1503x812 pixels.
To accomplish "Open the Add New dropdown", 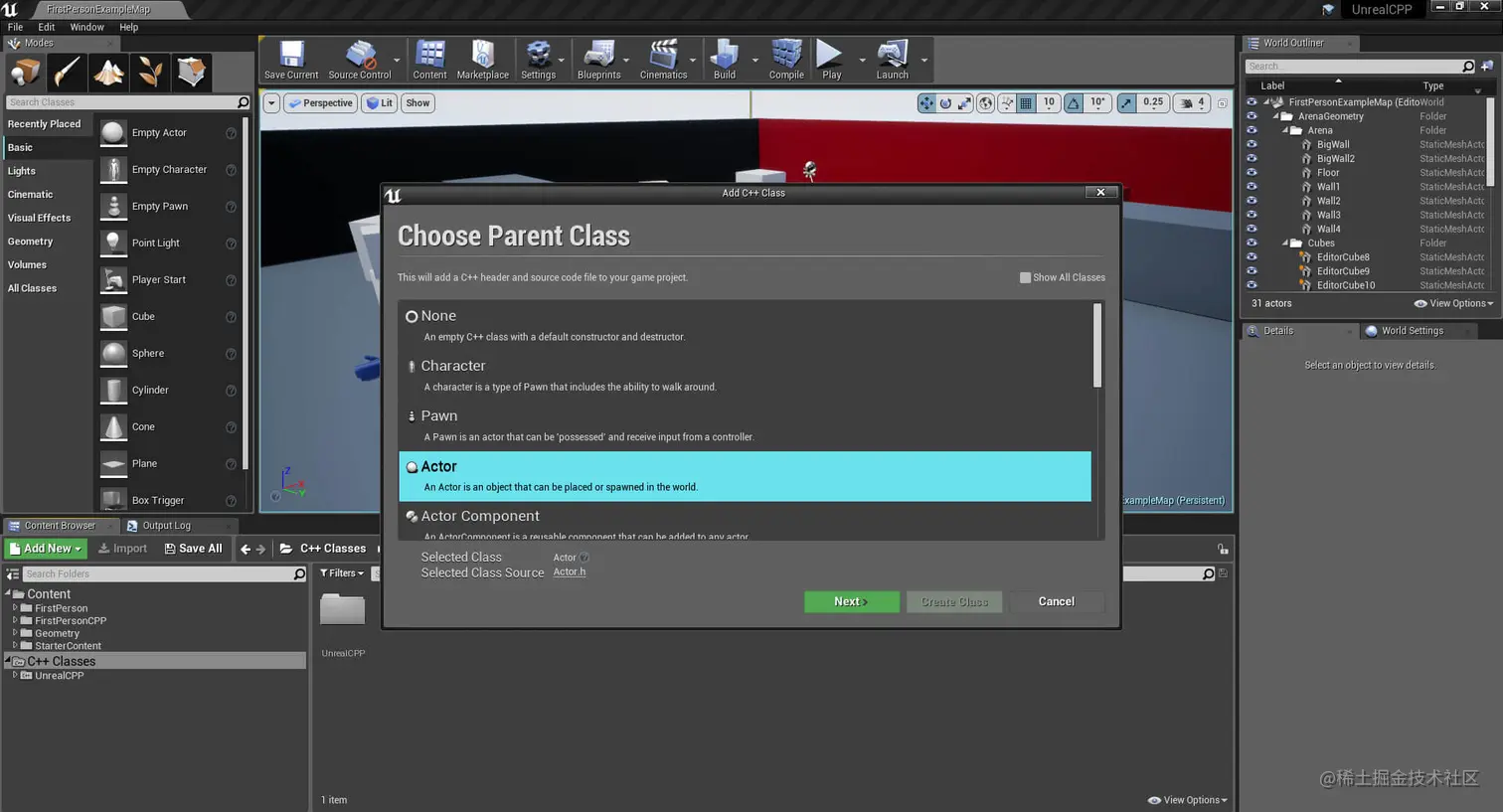I will click(46, 549).
